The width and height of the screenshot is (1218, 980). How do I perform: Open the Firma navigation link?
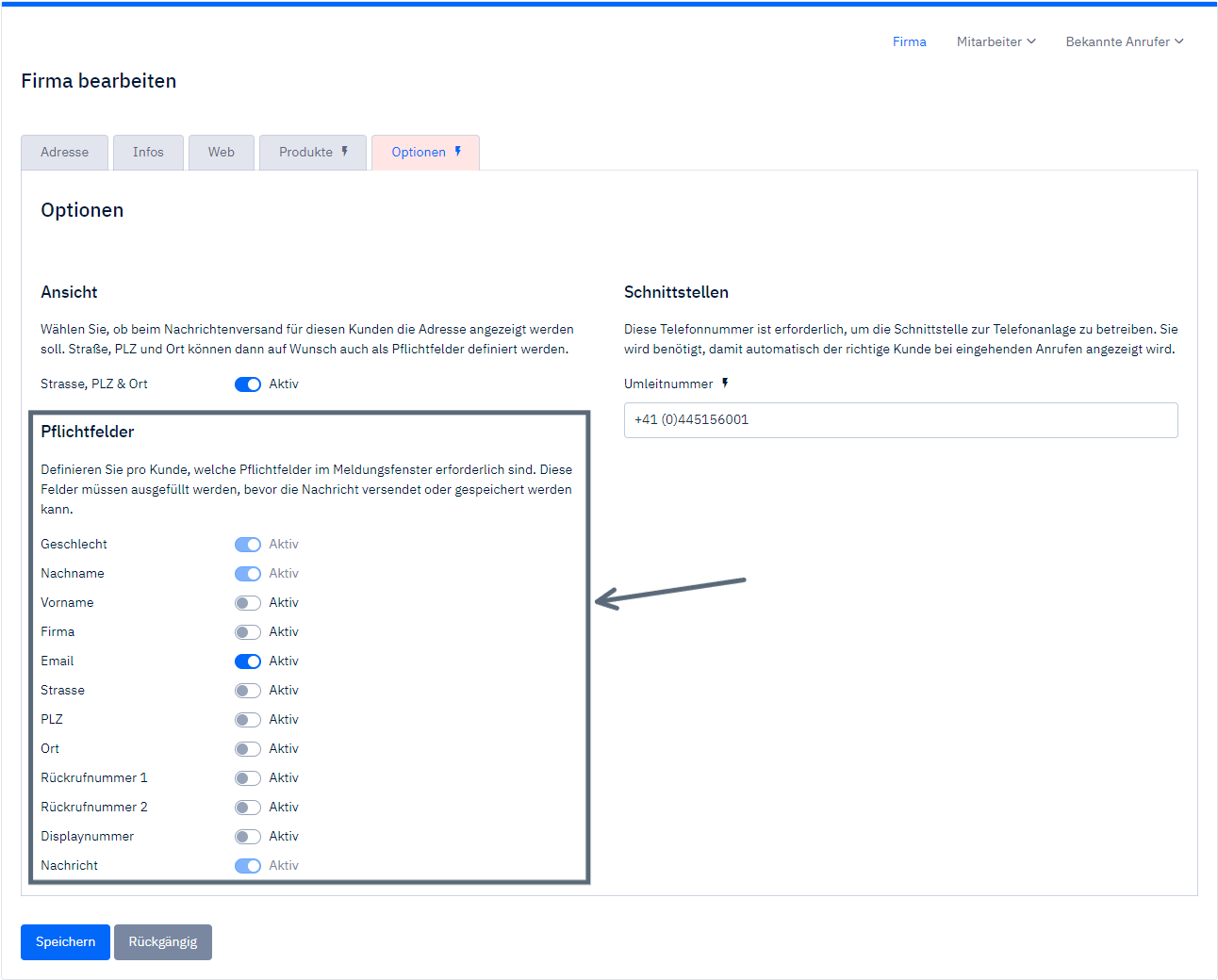[909, 41]
